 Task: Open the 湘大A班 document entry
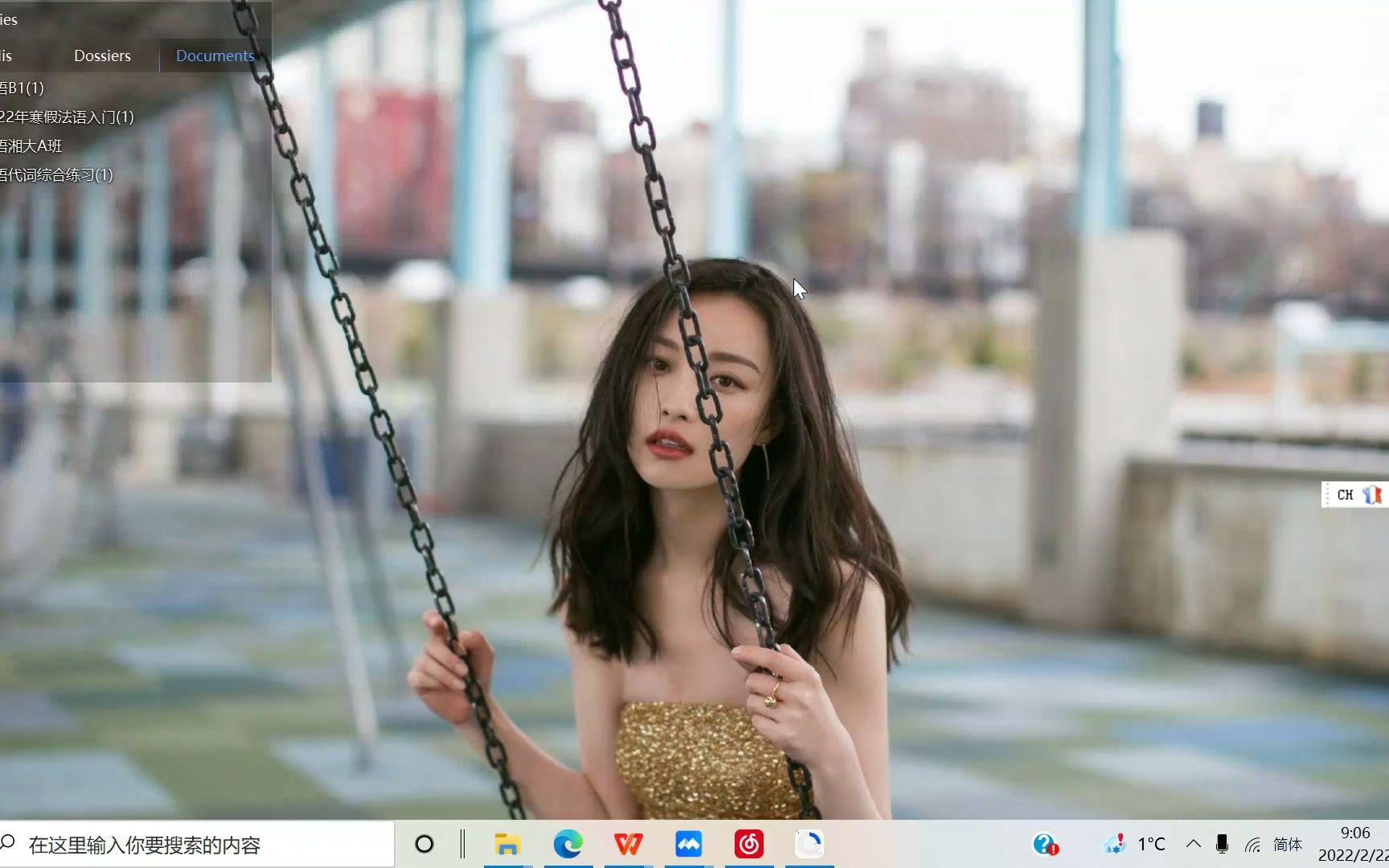click(31, 145)
